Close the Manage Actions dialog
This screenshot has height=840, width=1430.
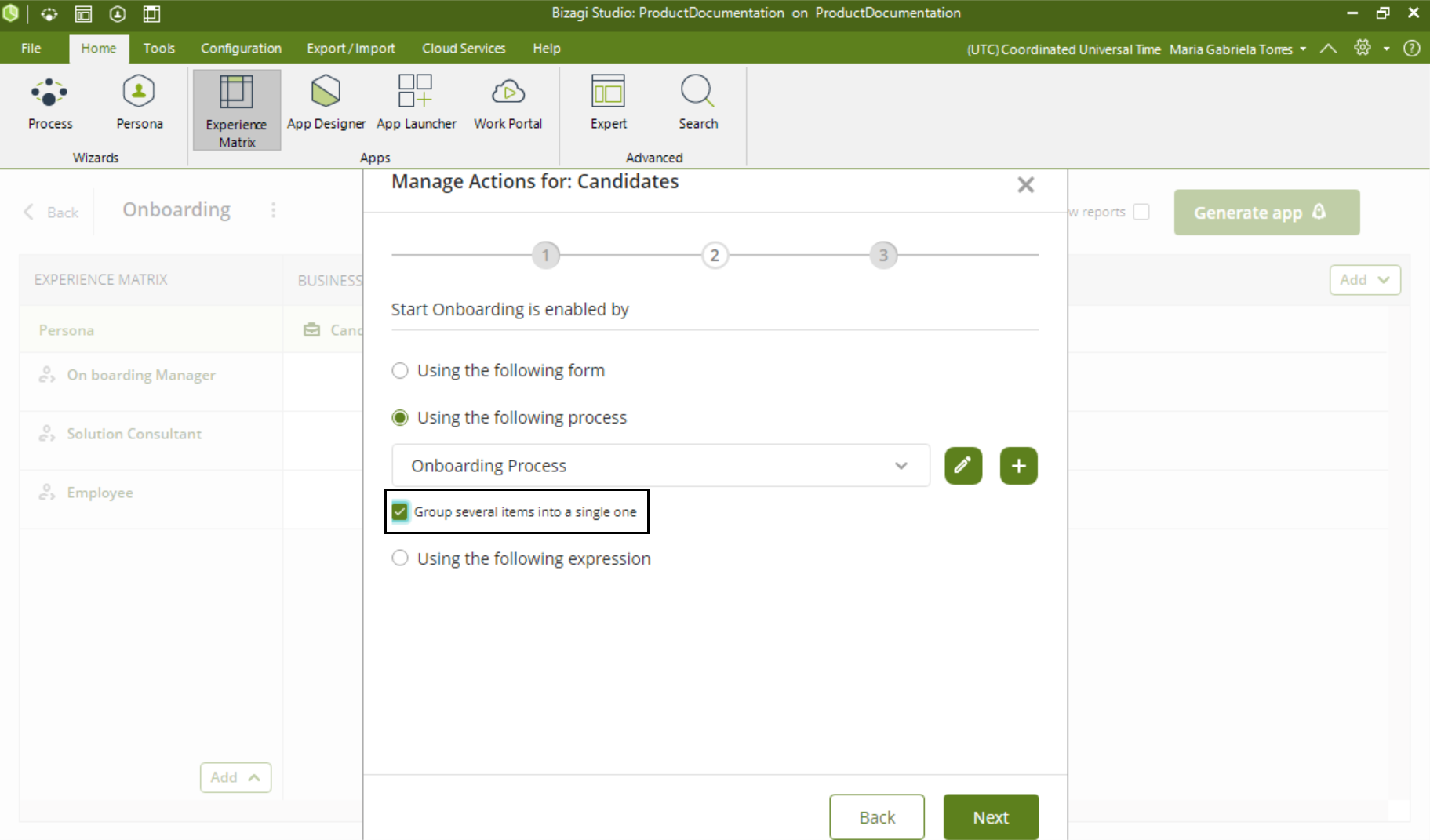[x=1025, y=185]
